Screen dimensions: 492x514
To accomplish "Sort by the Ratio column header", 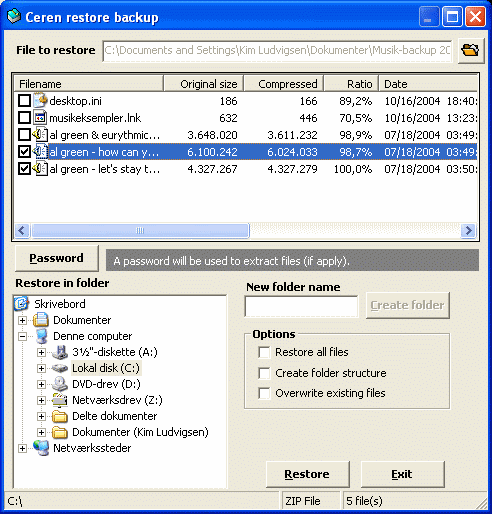I will pyautogui.click(x=351, y=84).
